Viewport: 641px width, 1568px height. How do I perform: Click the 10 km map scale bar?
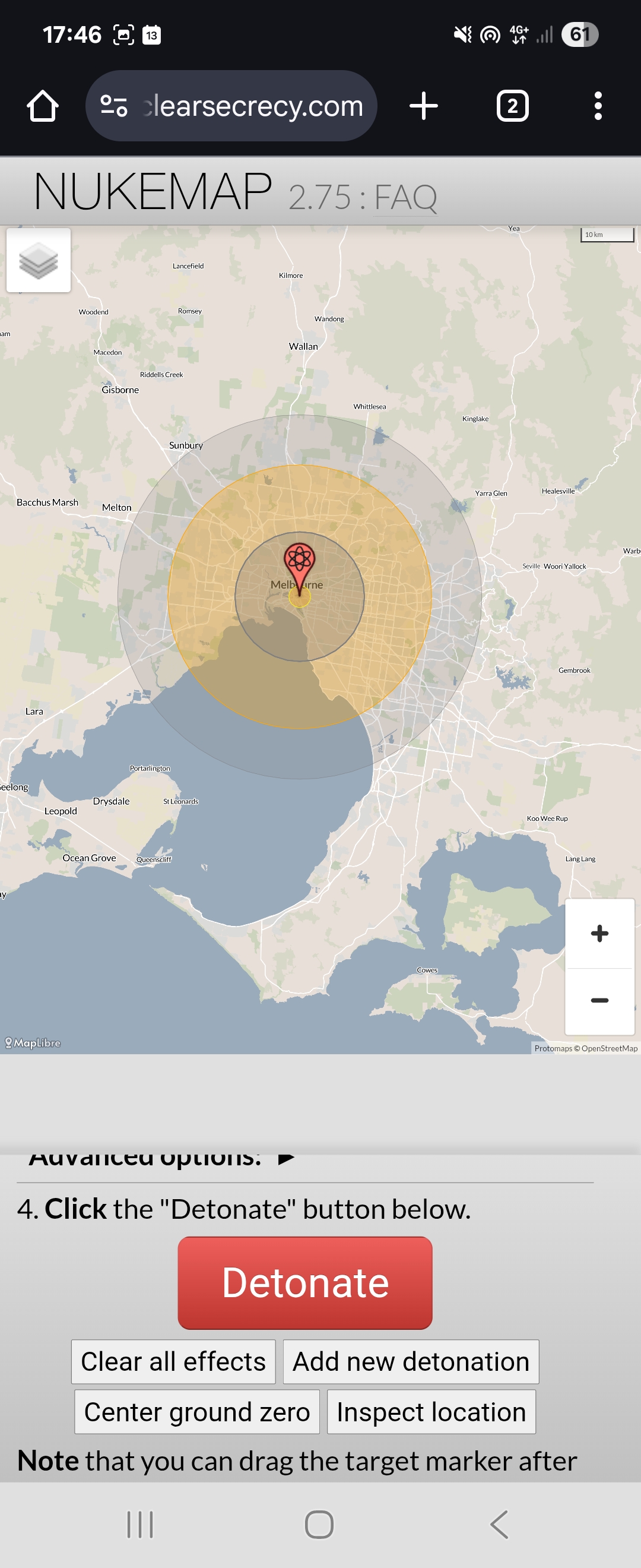pyautogui.click(x=608, y=235)
